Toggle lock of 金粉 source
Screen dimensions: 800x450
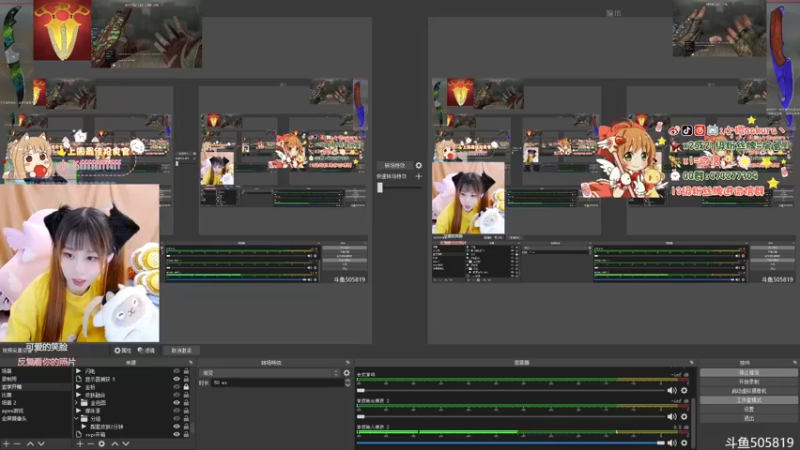(x=186, y=387)
